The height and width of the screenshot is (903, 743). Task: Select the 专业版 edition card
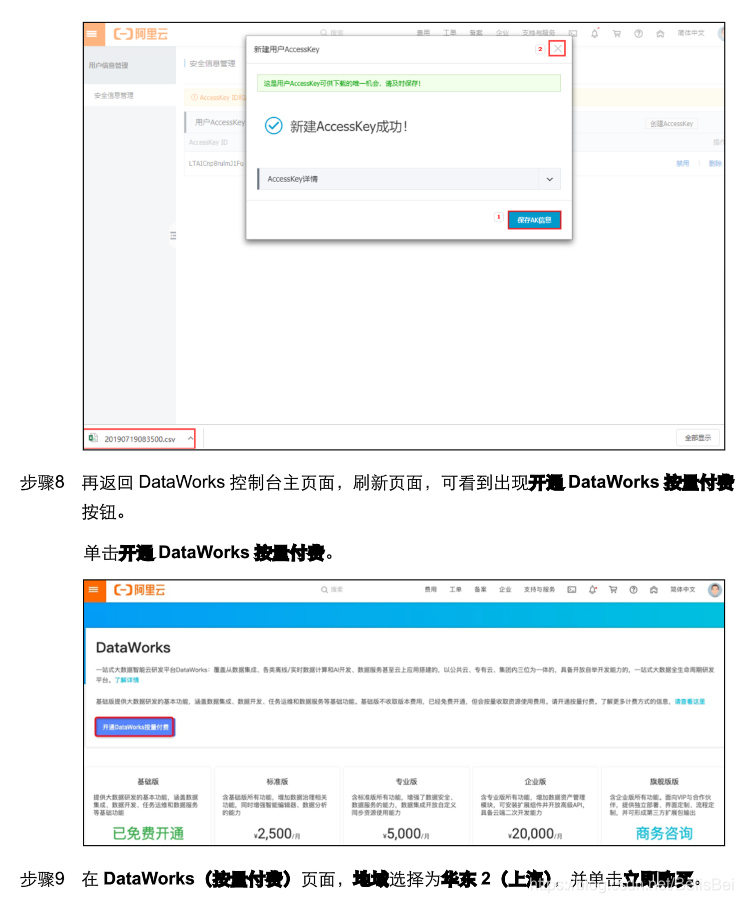(x=406, y=806)
